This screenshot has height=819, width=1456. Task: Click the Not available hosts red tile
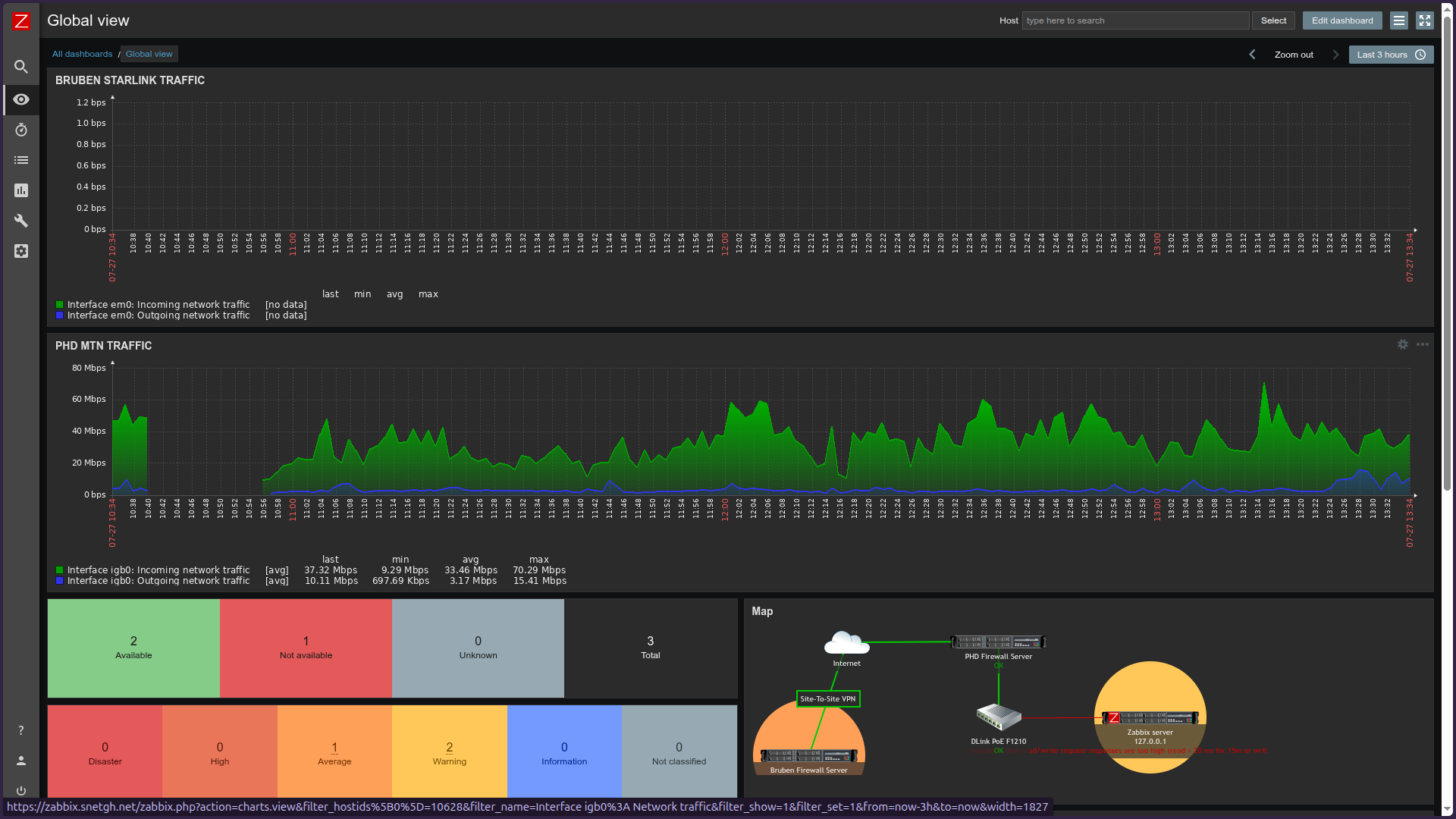[x=306, y=648]
